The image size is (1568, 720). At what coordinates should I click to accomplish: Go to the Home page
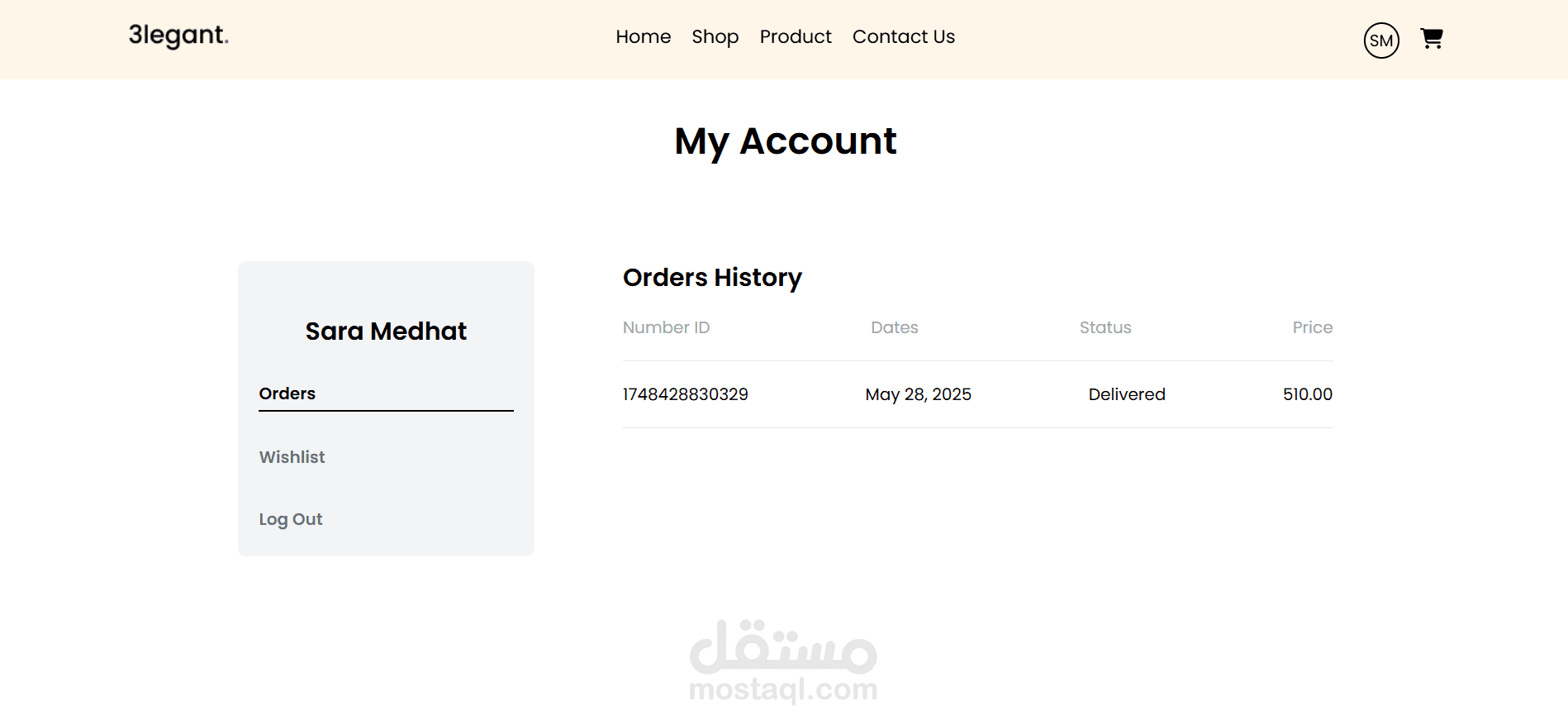point(643,37)
